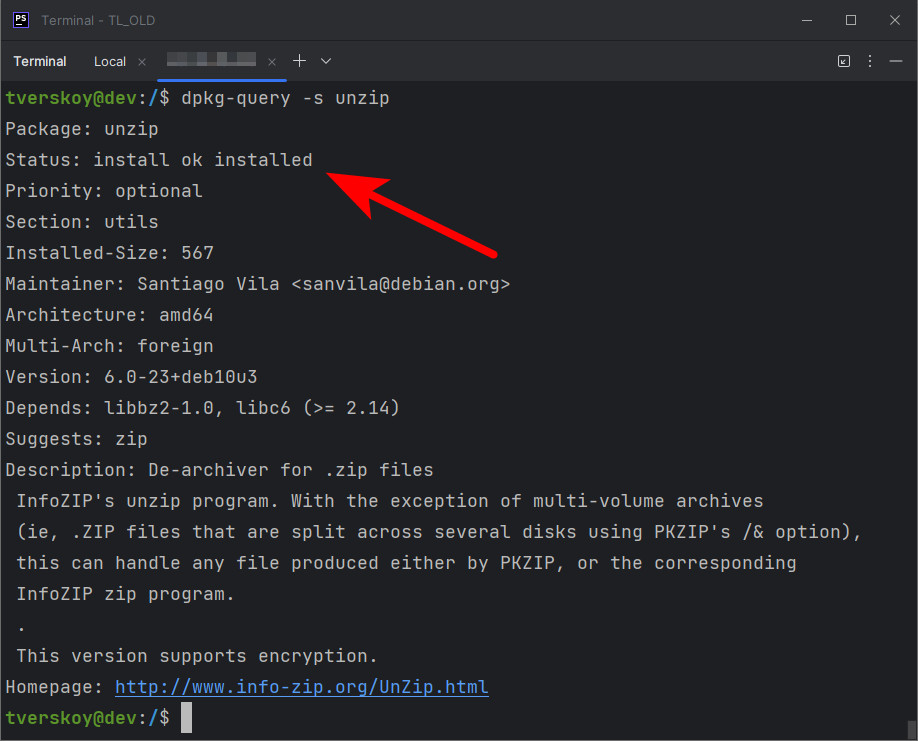Select the blurred remote session tab
This screenshot has width=918, height=741.
click(211, 60)
